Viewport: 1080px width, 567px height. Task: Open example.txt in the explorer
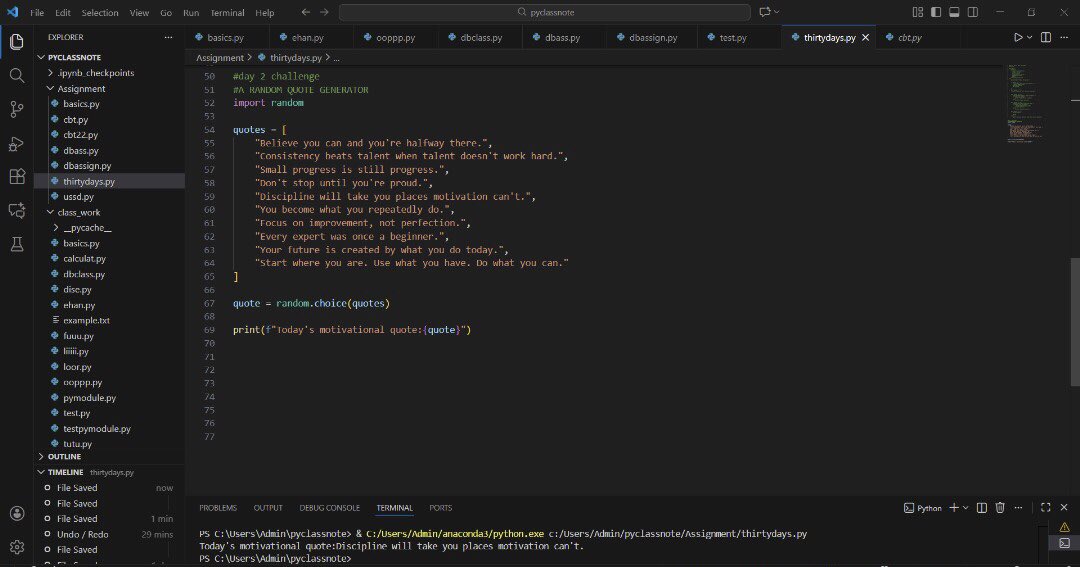click(86, 320)
